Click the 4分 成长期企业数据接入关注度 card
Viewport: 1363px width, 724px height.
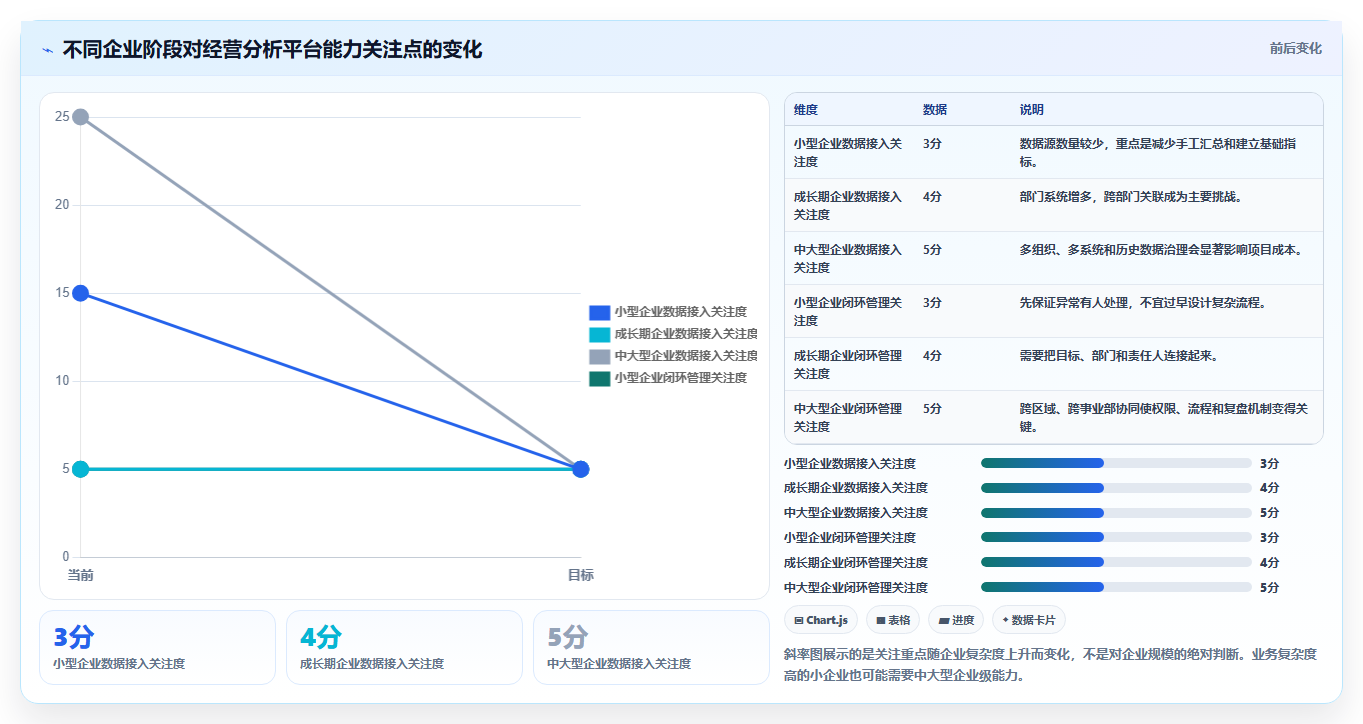point(404,647)
